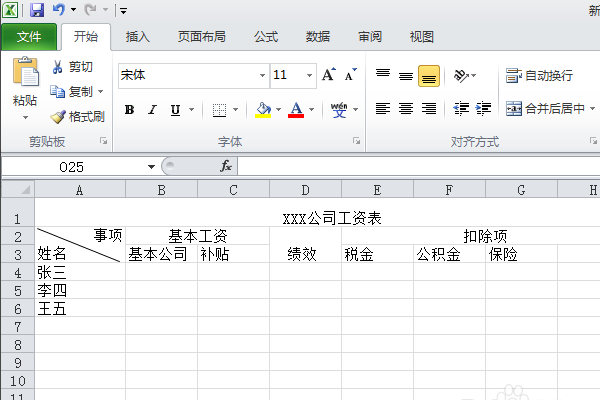Toggle bold formatting

coord(129,110)
